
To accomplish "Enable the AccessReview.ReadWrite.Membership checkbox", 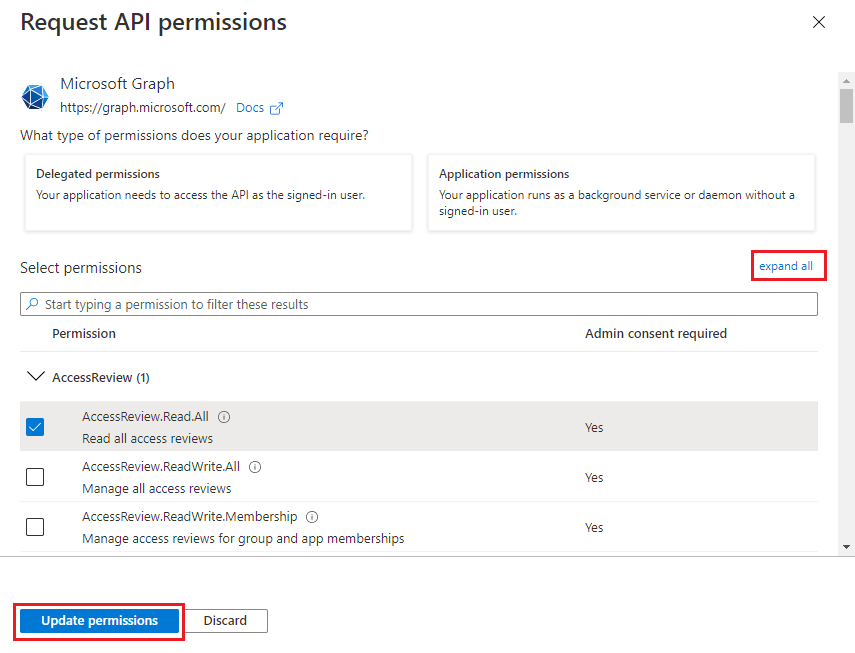I will click(35, 527).
